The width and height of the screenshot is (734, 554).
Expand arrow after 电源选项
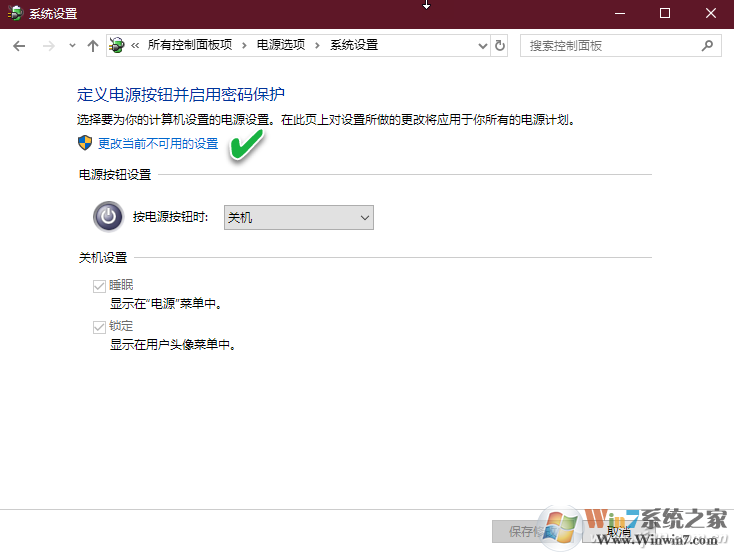coord(317,45)
